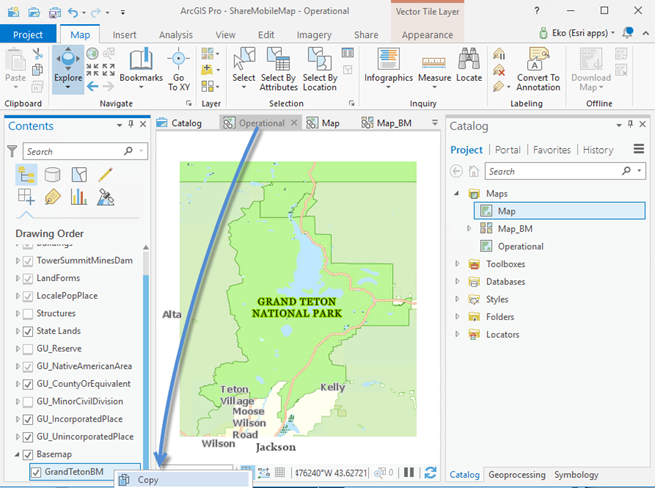Click the notifications bell icon
Image resolution: width=655 pixels, height=488 pixels.
click(x=627, y=33)
